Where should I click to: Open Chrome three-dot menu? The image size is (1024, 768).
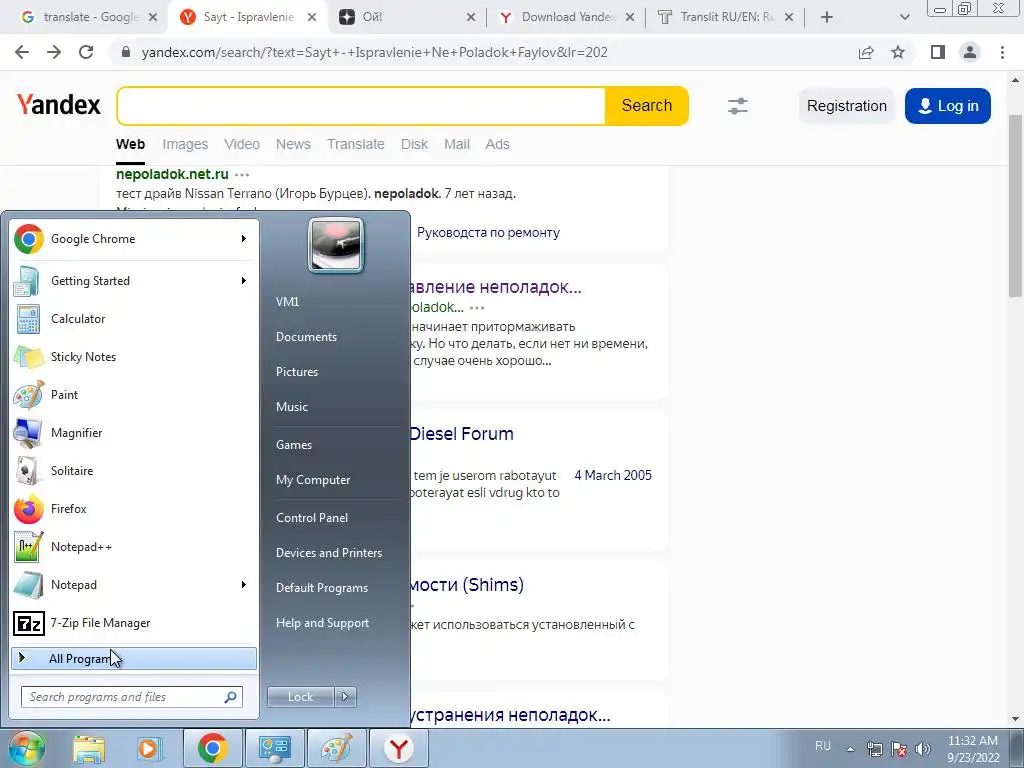coord(1002,52)
